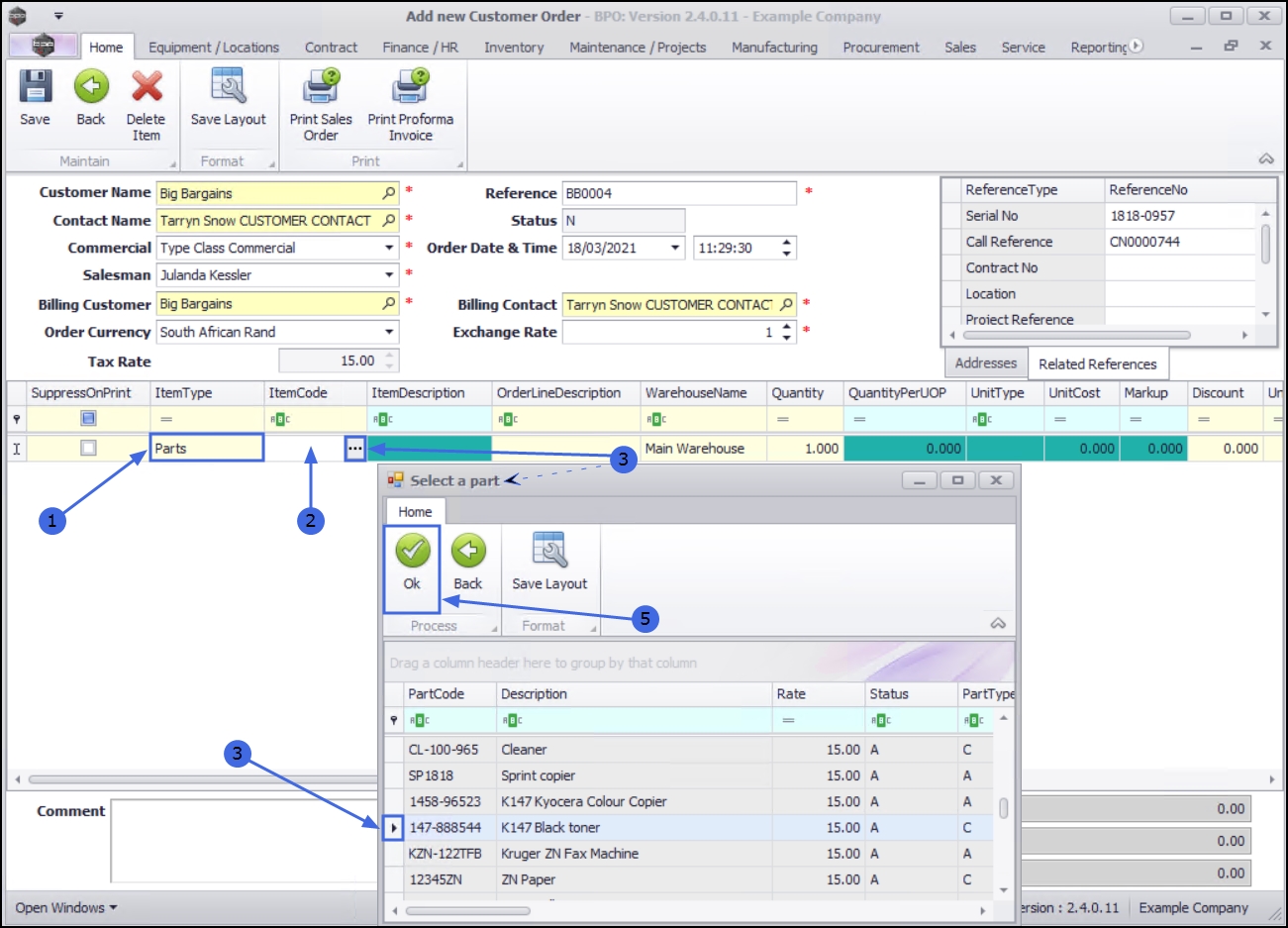Increase the Exchange Rate value
This screenshot has height=928, width=1288.
click(787, 327)
